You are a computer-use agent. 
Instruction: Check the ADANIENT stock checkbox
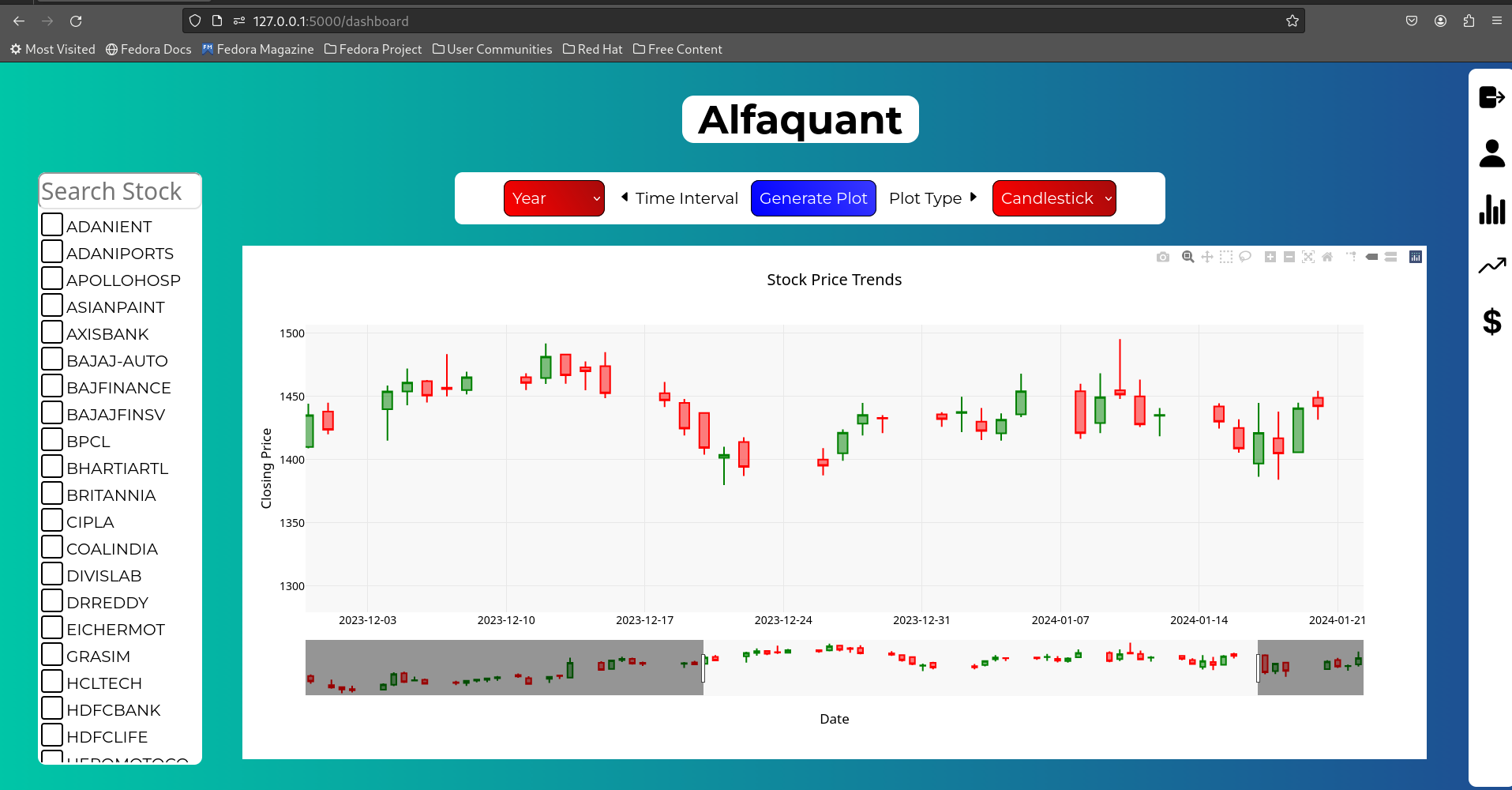coord(52,224)
